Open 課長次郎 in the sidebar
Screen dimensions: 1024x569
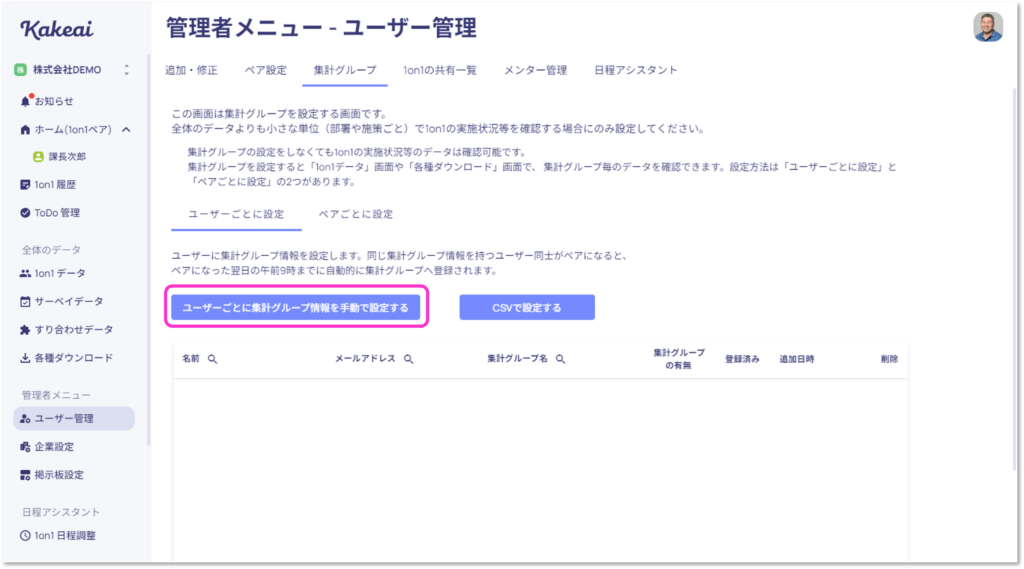67,156
